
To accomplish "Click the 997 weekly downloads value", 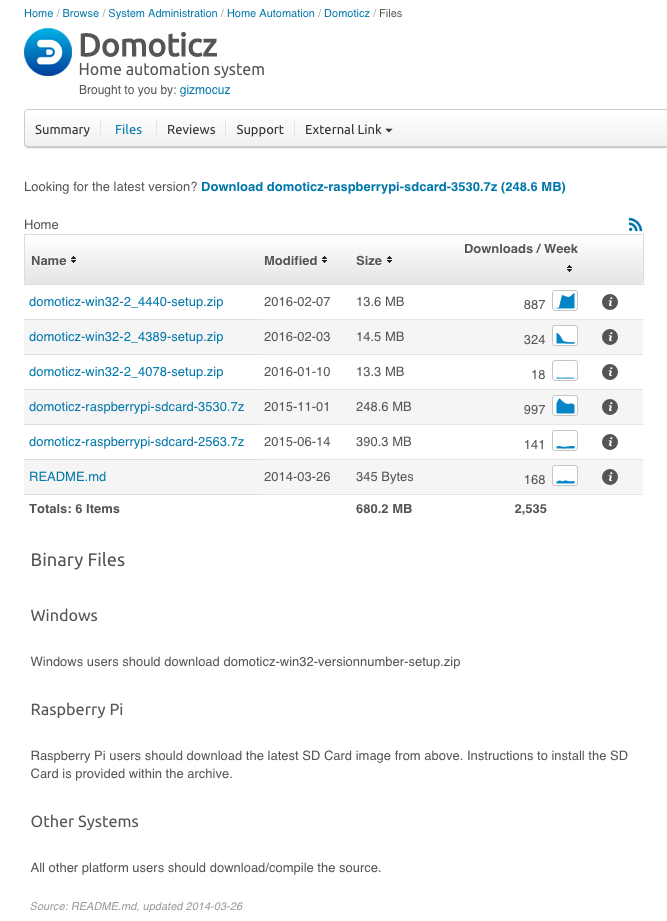I will coord(534,409).
